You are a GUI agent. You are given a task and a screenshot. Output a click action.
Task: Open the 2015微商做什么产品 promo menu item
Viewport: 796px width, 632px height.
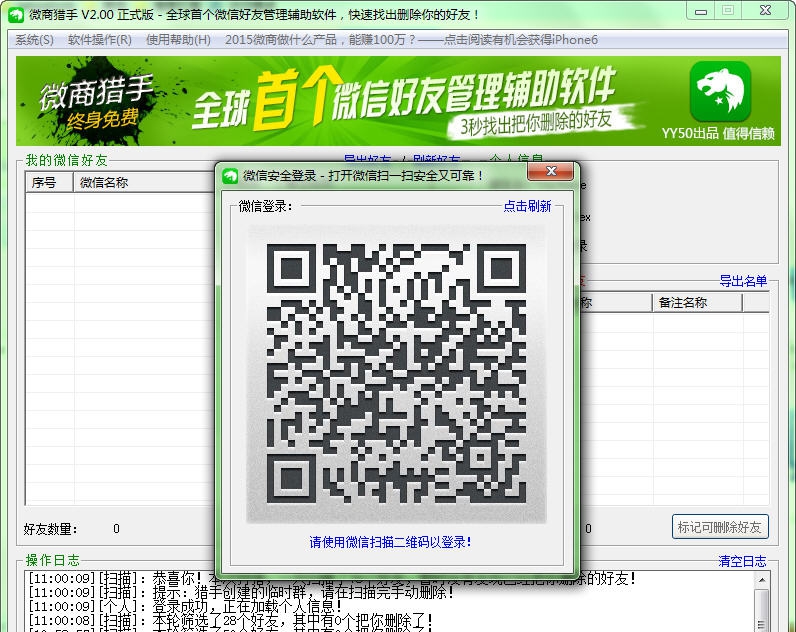[x=411, y=40]
